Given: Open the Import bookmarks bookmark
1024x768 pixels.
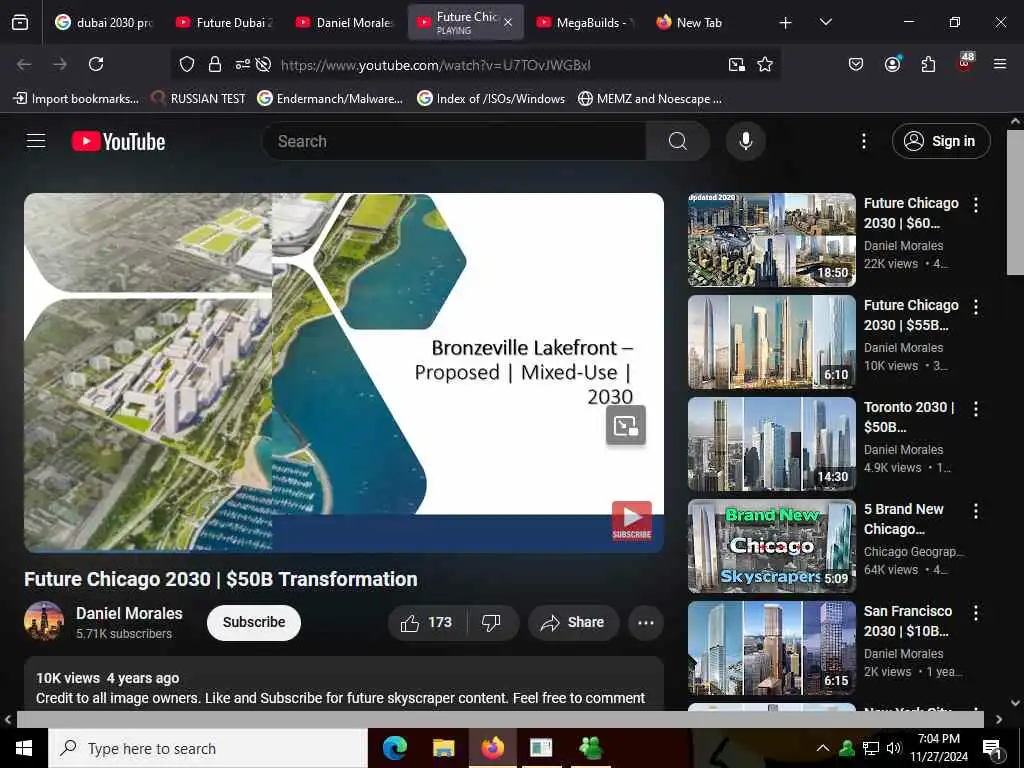Looking at the screenshot, I should (x=76, y=99).
